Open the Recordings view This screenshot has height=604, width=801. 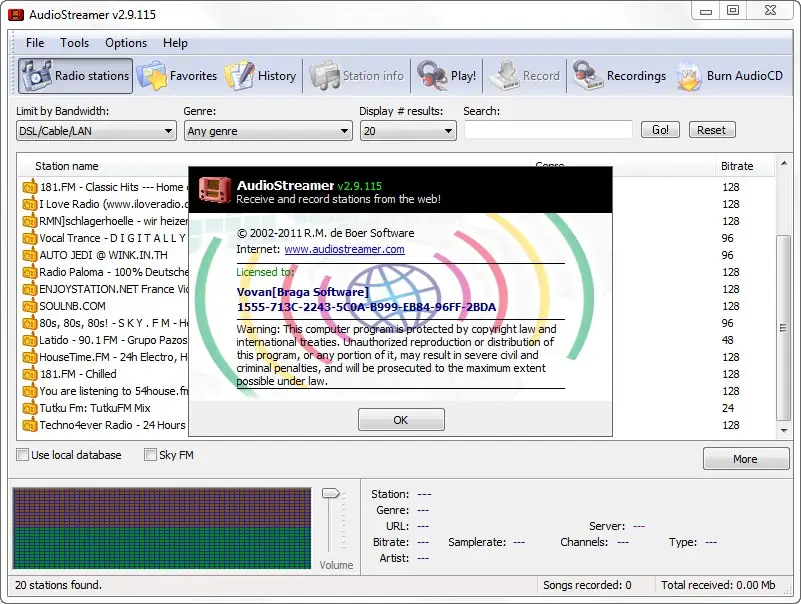click(x=619, y=76)
